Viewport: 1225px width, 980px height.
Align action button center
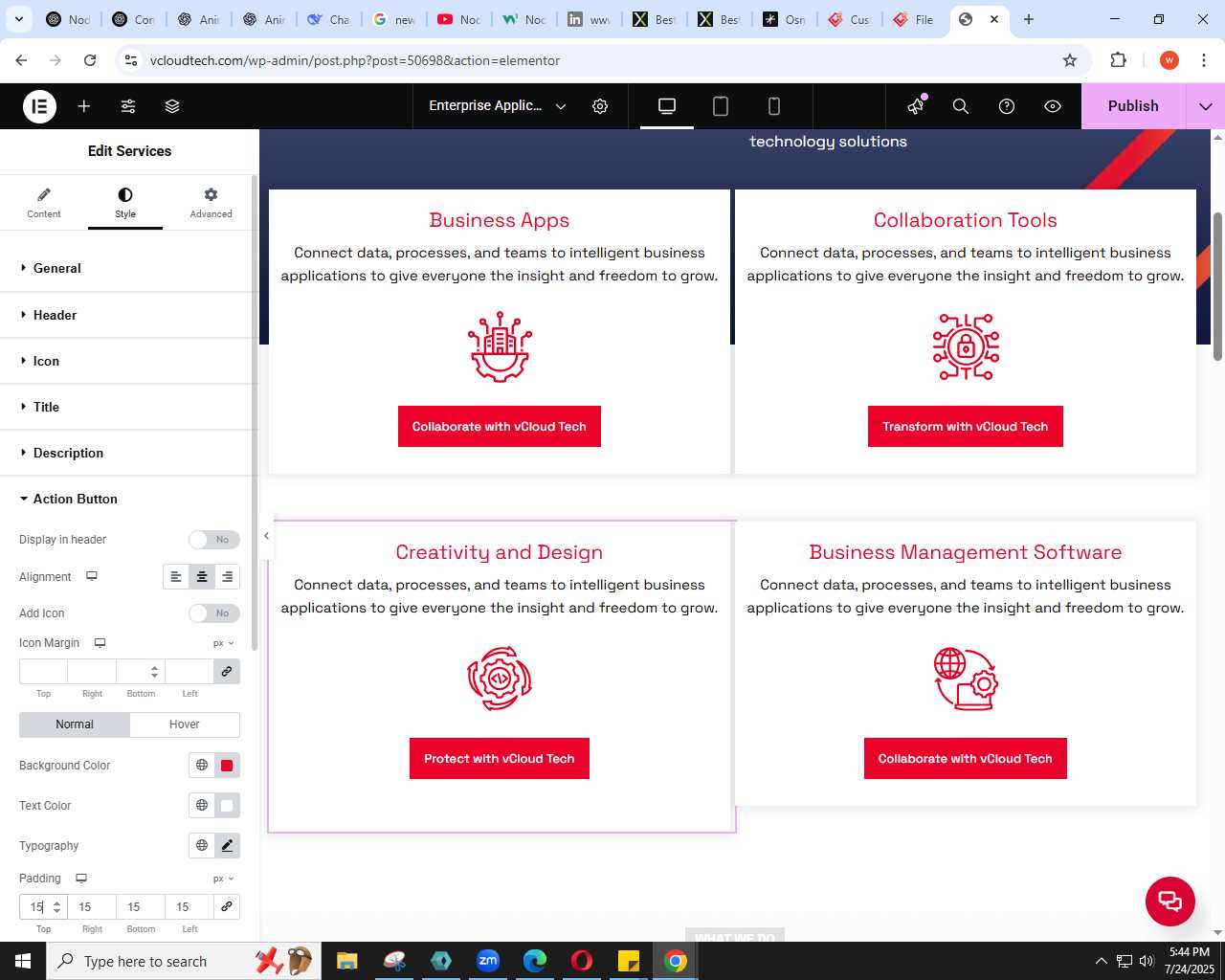click(x=202, y=577)
